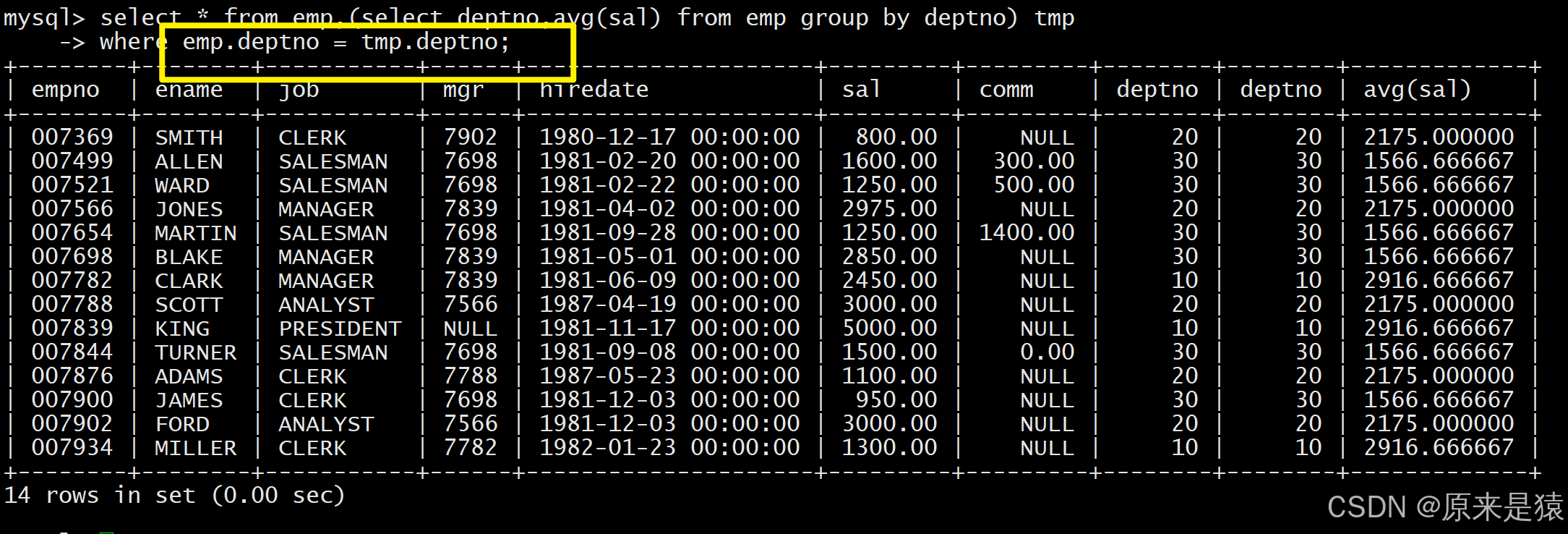Select employee name KING
The image size is (1568, 534).
pos(182,329)
